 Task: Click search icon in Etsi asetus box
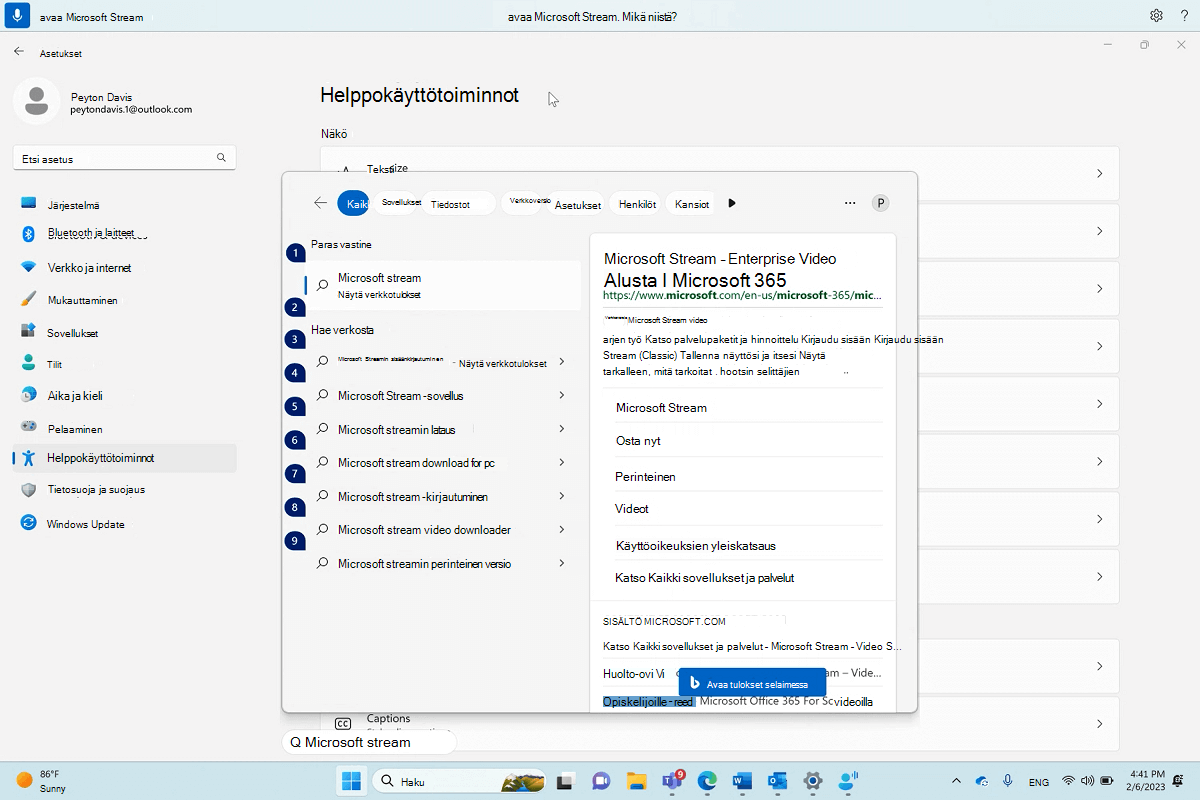[x=221, y=158]
